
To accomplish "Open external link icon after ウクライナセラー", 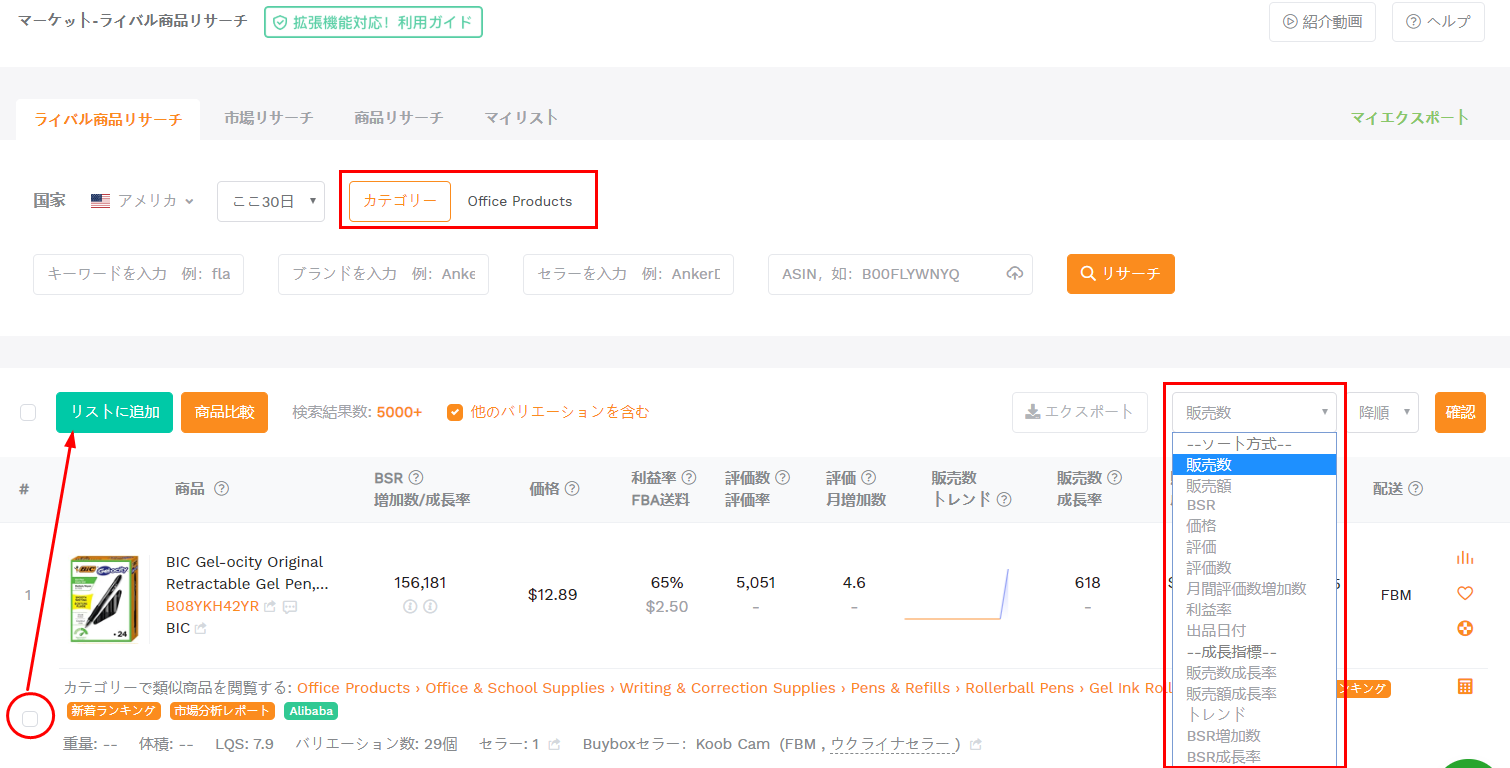I will click(x=976, y=744).
